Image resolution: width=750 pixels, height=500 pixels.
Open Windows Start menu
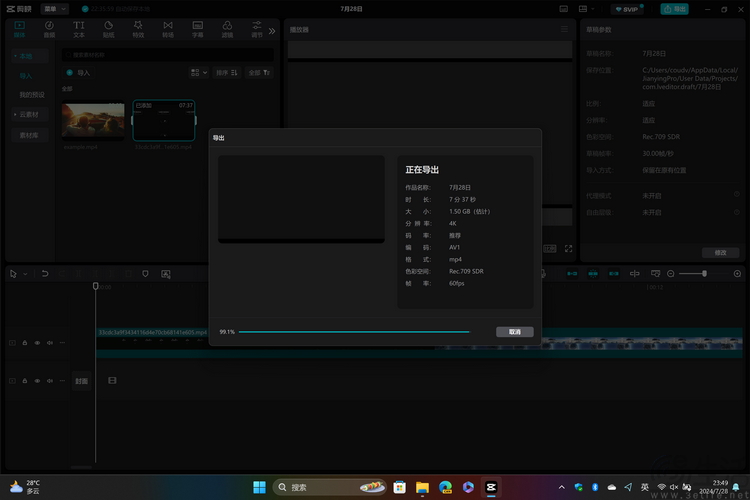pyautogui.click(x=259, y=487)
